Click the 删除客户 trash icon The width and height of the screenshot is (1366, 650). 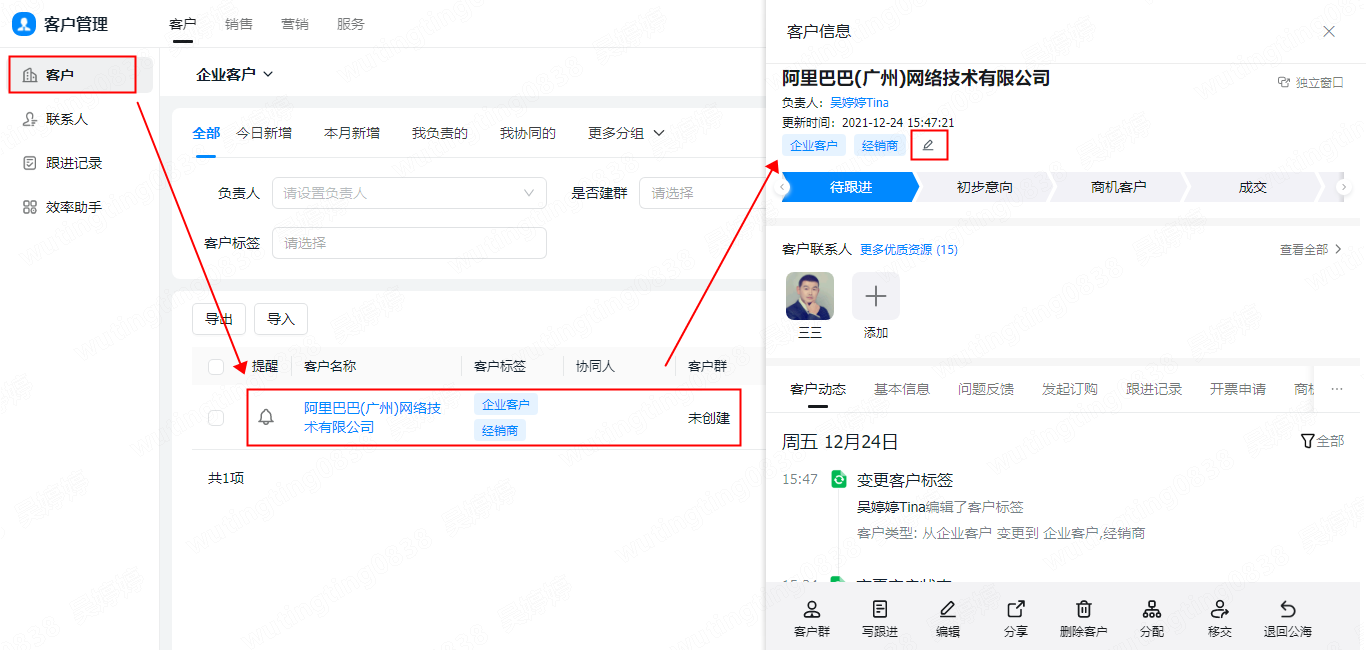(x=1084, y=609)
